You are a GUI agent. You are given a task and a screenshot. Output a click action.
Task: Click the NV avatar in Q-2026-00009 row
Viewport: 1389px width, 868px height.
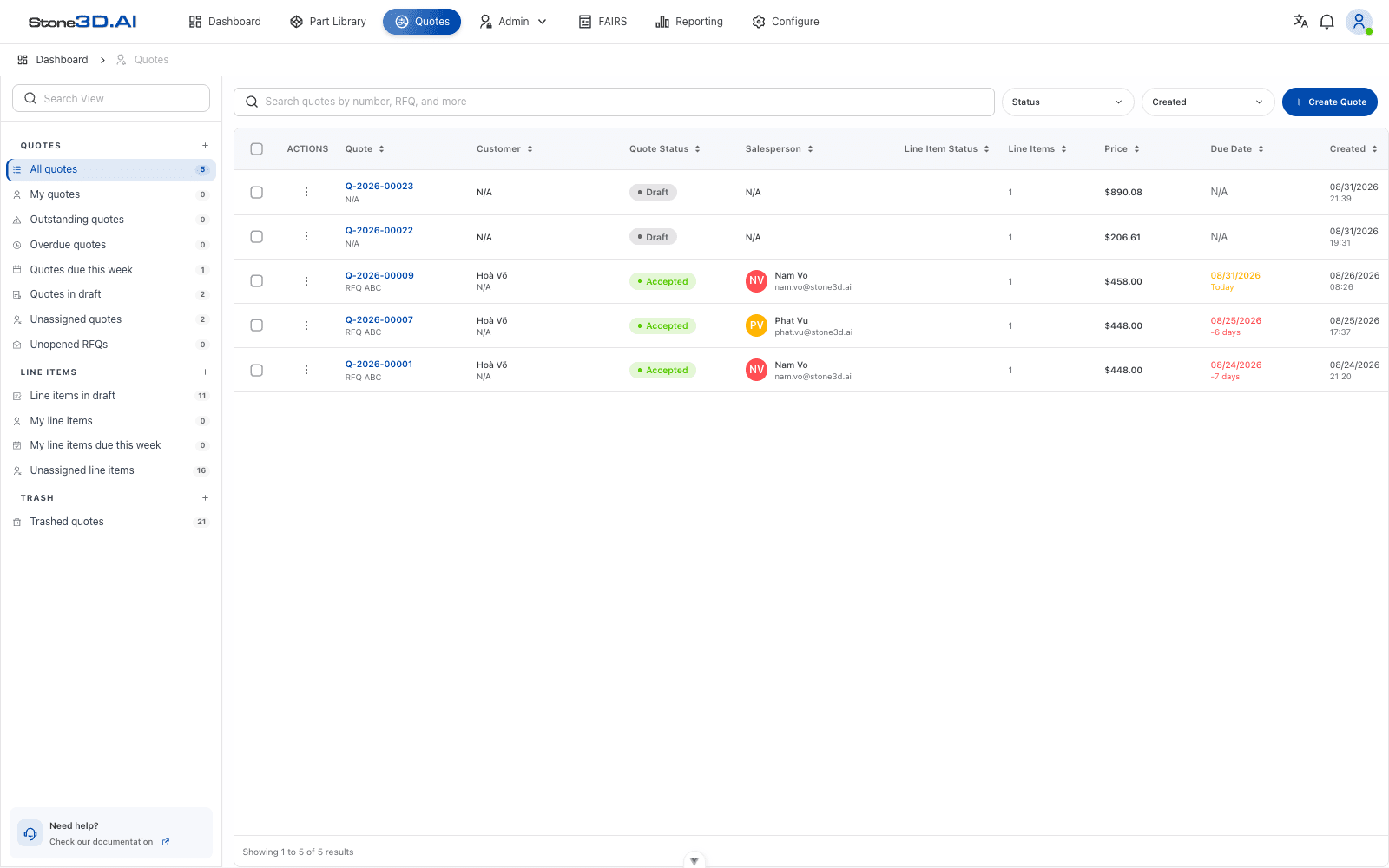[756, 280]
